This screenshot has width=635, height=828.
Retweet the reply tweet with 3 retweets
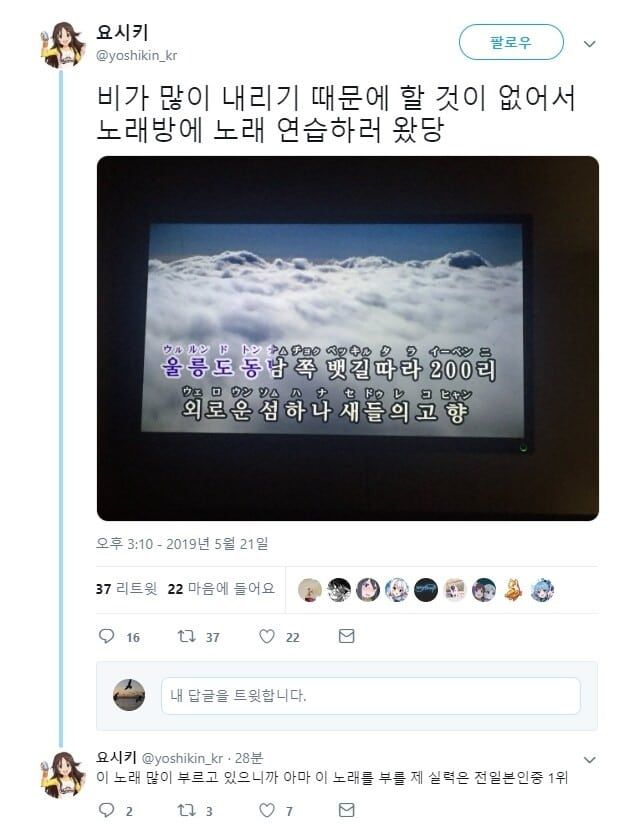coord(186,810)
